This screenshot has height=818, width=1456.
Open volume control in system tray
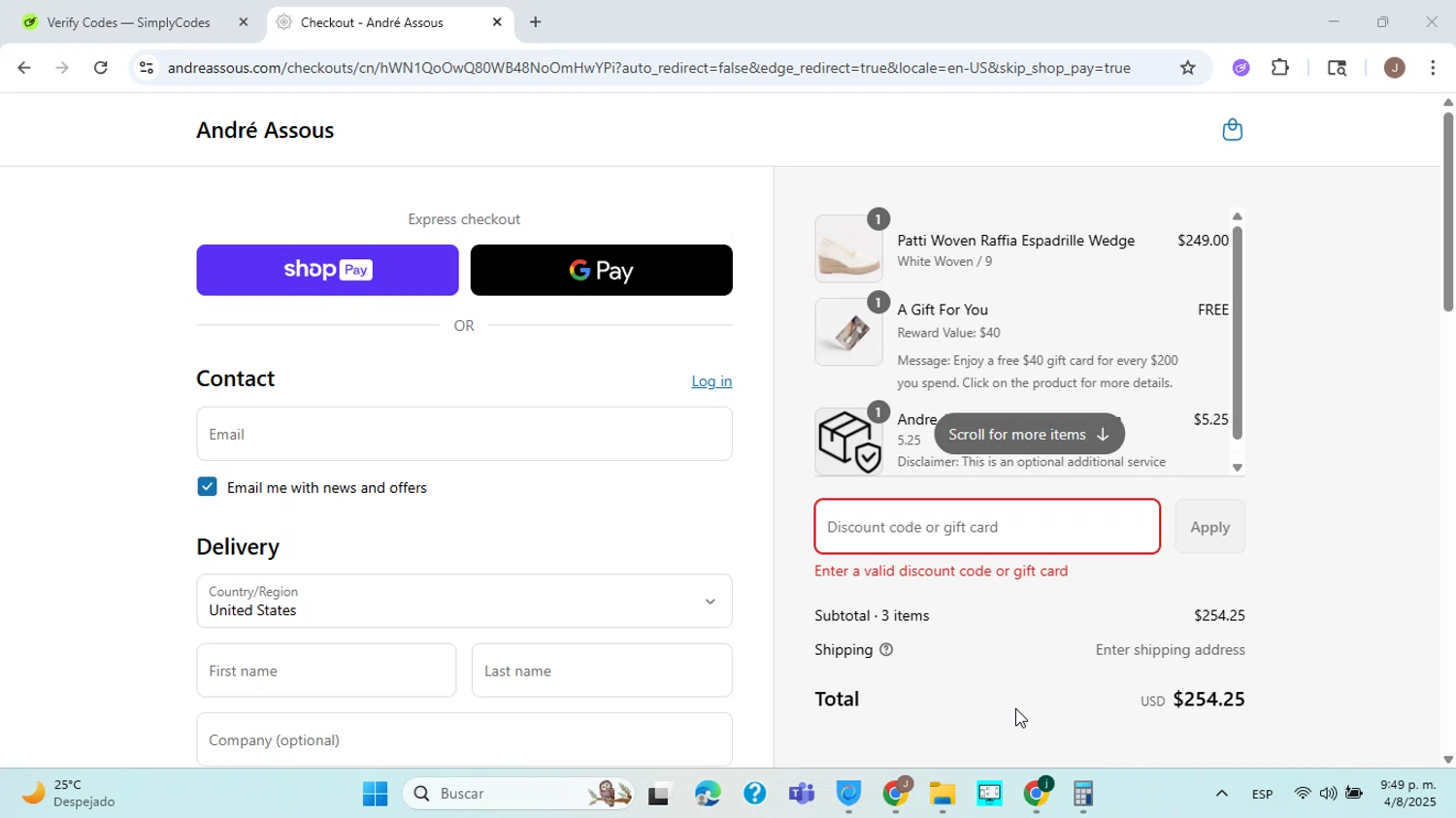(1328, 794)
